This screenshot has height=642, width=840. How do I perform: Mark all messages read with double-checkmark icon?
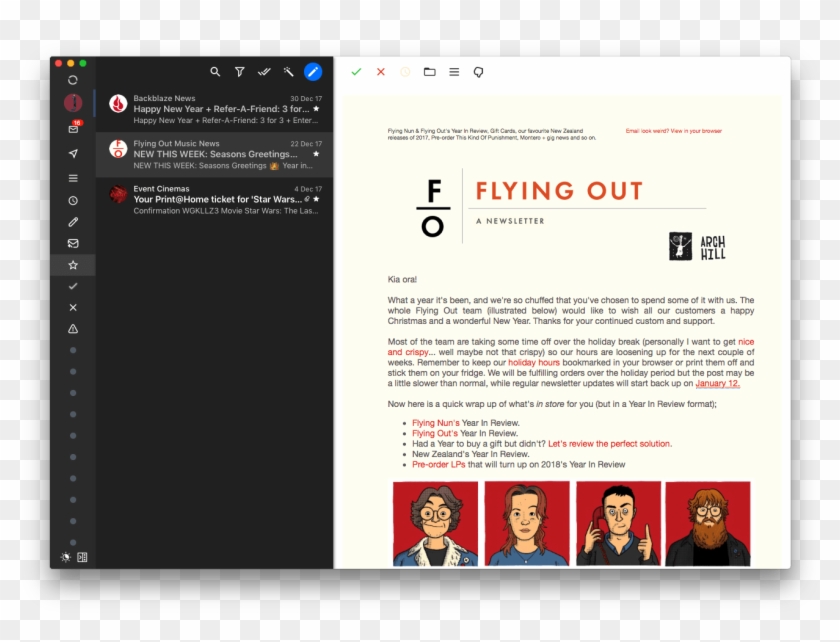pyautogui.click(x=263, y=72)
